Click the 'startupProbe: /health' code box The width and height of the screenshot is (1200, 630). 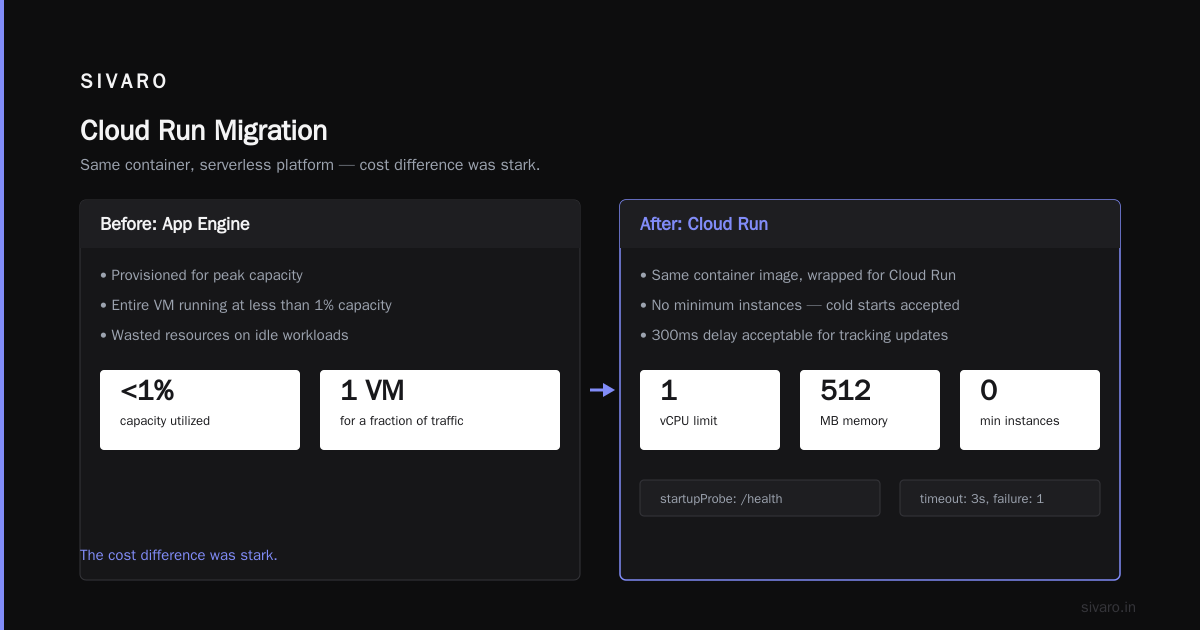[x=760, y=498]
